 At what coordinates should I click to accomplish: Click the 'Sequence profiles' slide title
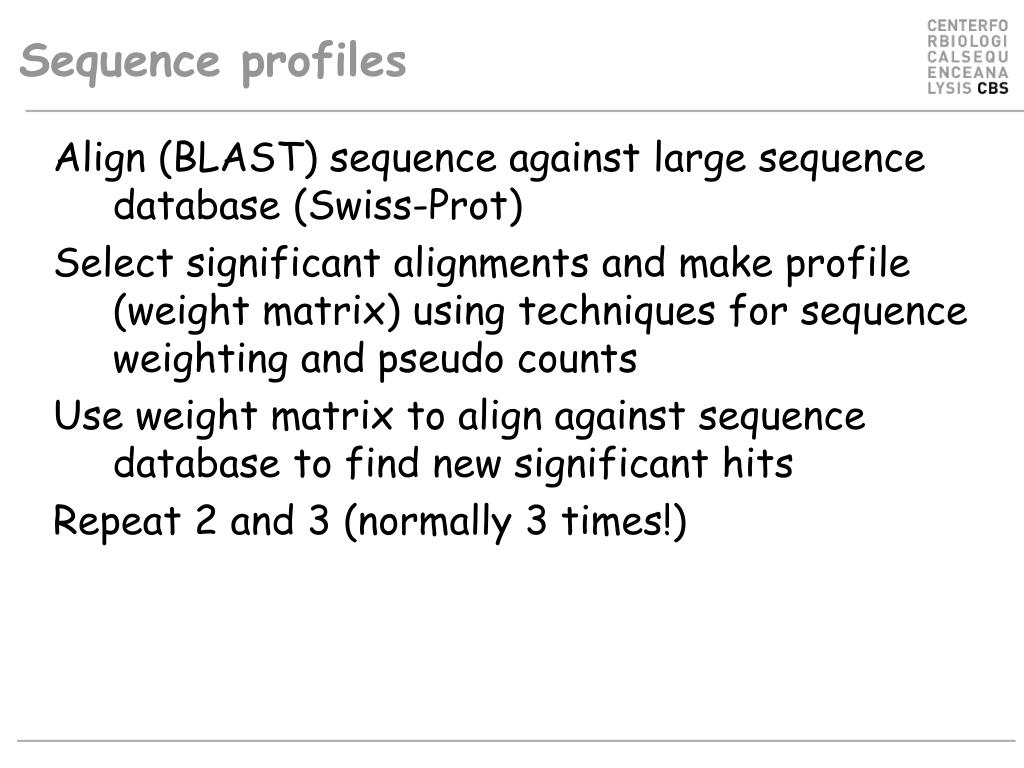(213, 63)
